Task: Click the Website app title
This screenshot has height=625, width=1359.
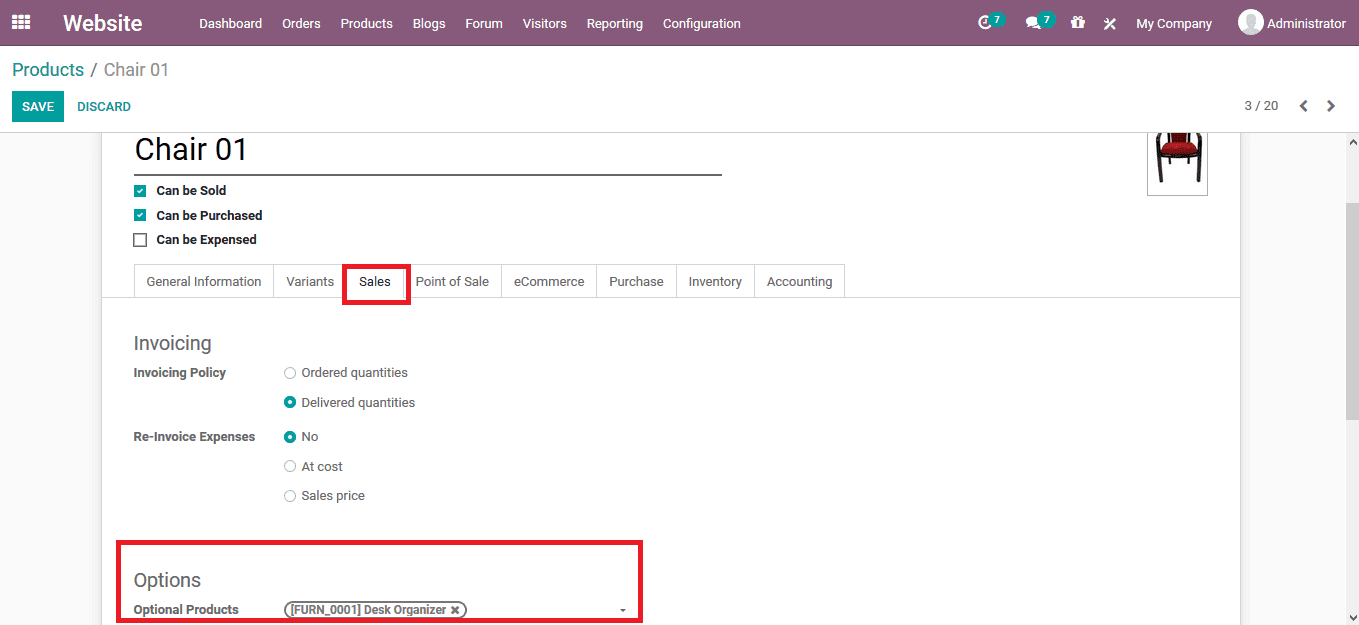Action: pyautogui.click(x=102, y=23)
